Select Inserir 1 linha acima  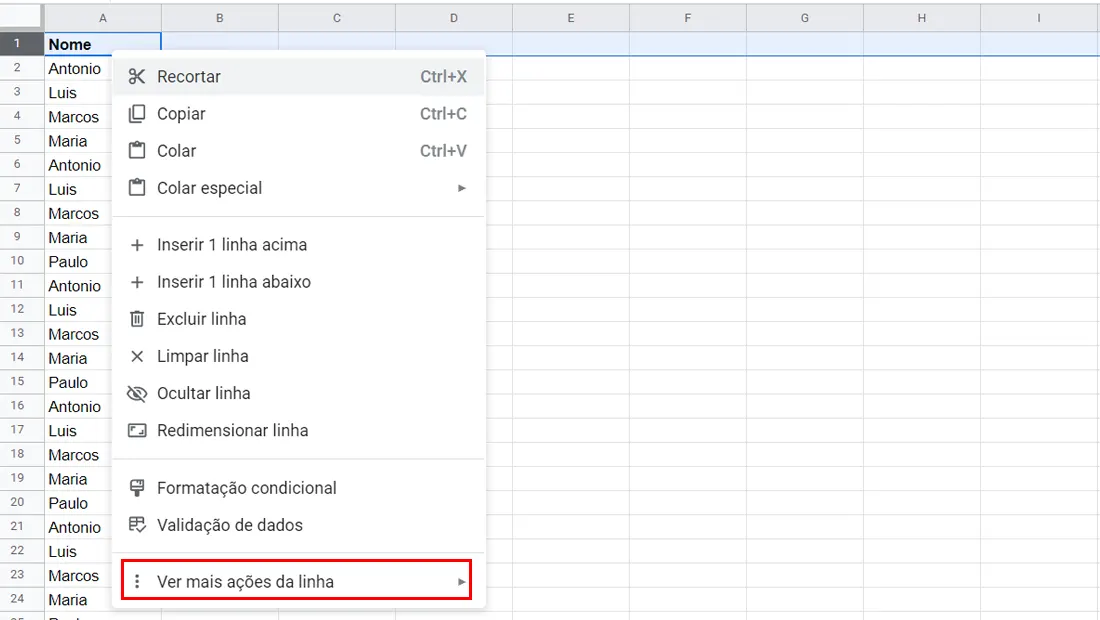coord(298,245)
